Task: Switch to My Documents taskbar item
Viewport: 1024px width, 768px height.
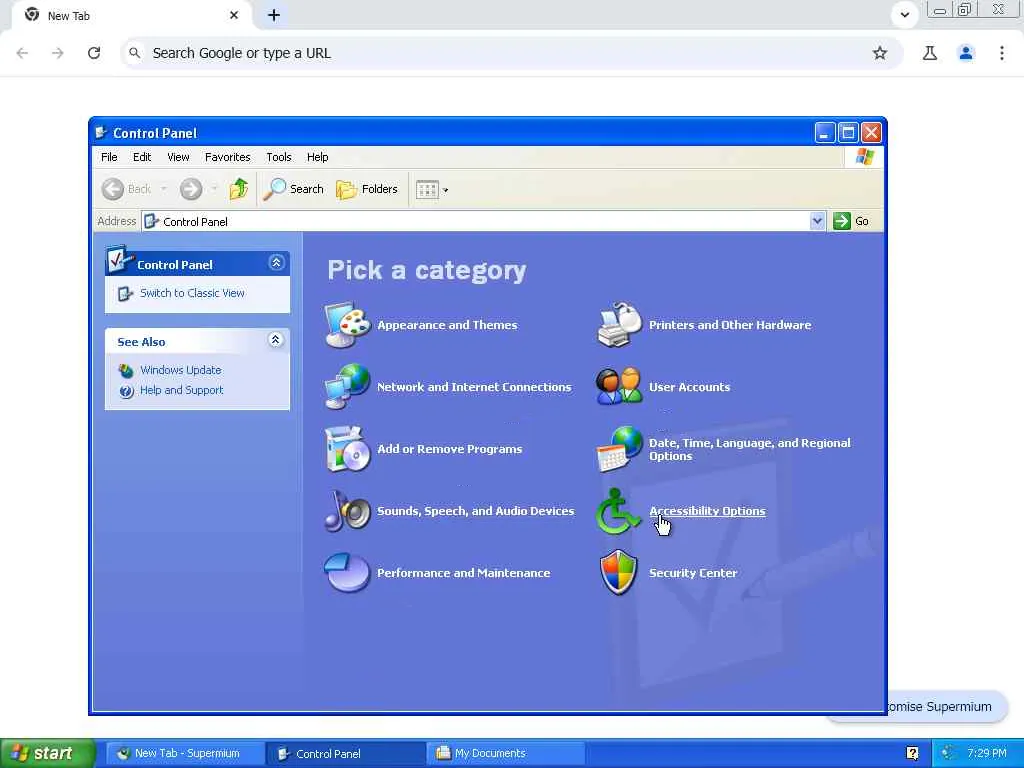Action: tap(505, 753)
